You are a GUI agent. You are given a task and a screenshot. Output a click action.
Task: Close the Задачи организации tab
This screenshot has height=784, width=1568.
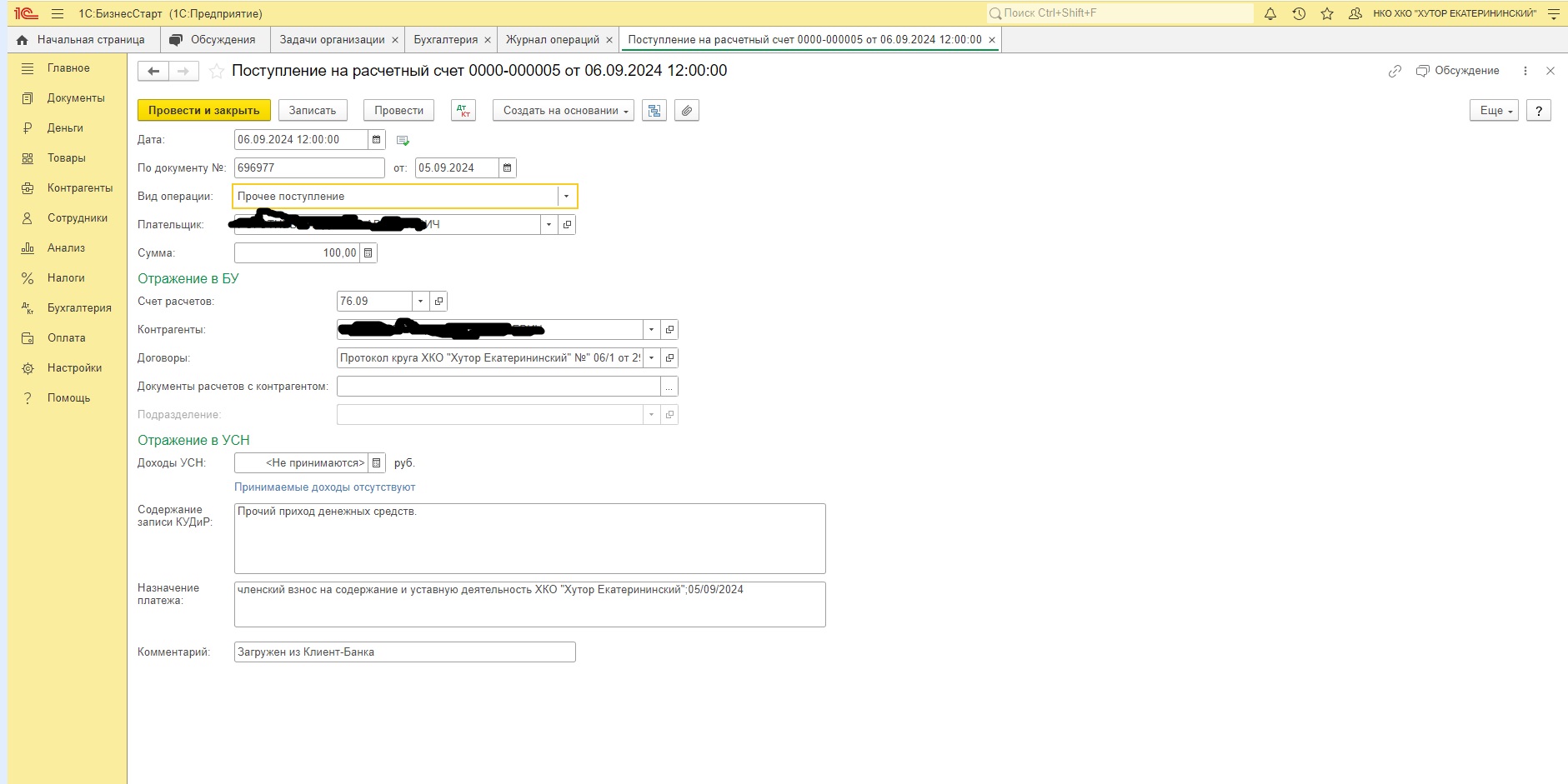pos(395,40)
